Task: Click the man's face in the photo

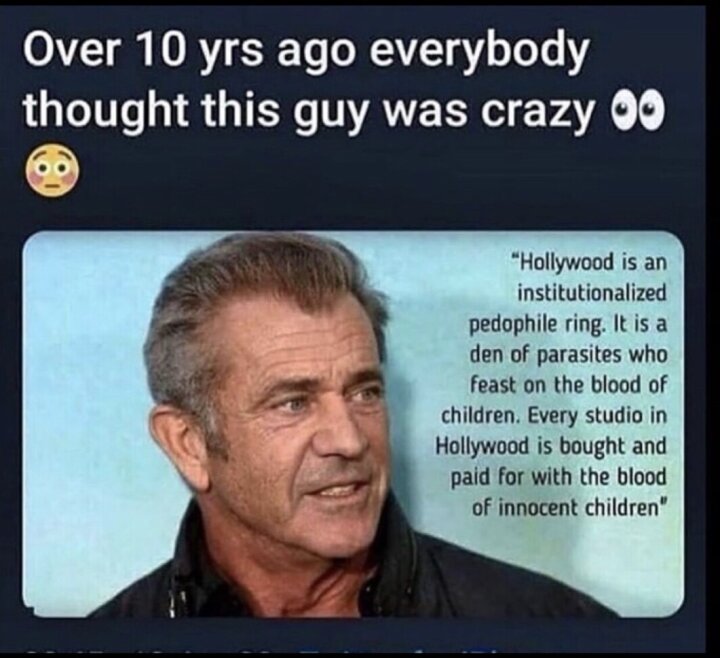Action: [x=294, y=413]
